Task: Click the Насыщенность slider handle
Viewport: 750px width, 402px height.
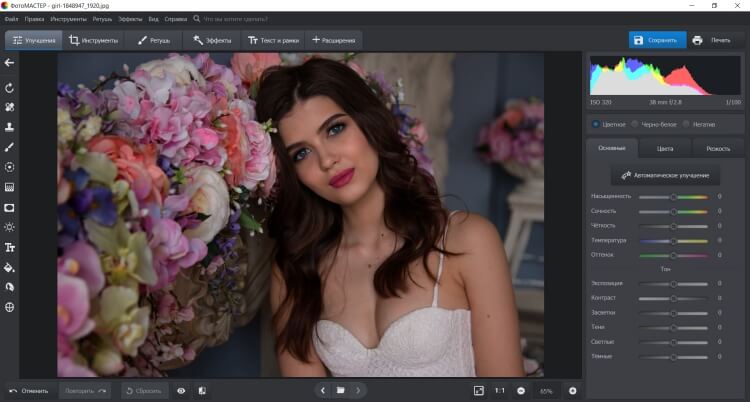Action: (673, 197)
